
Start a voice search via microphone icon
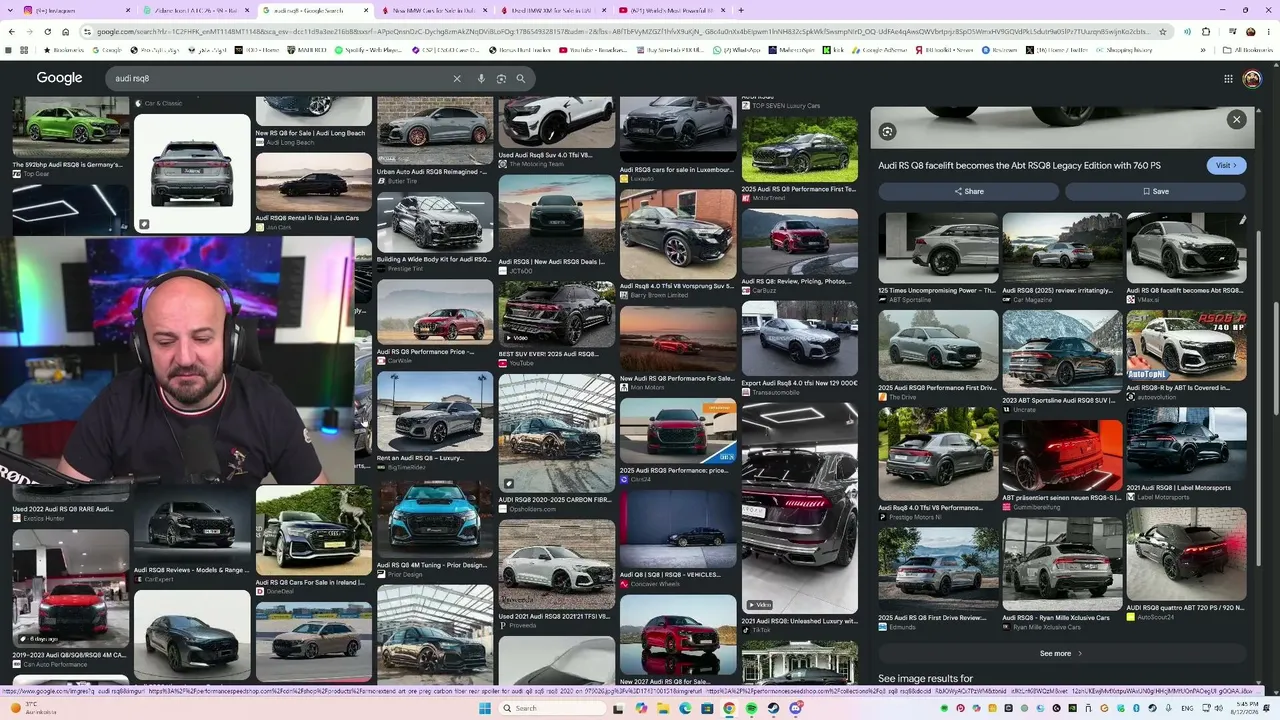click(481, 78)
